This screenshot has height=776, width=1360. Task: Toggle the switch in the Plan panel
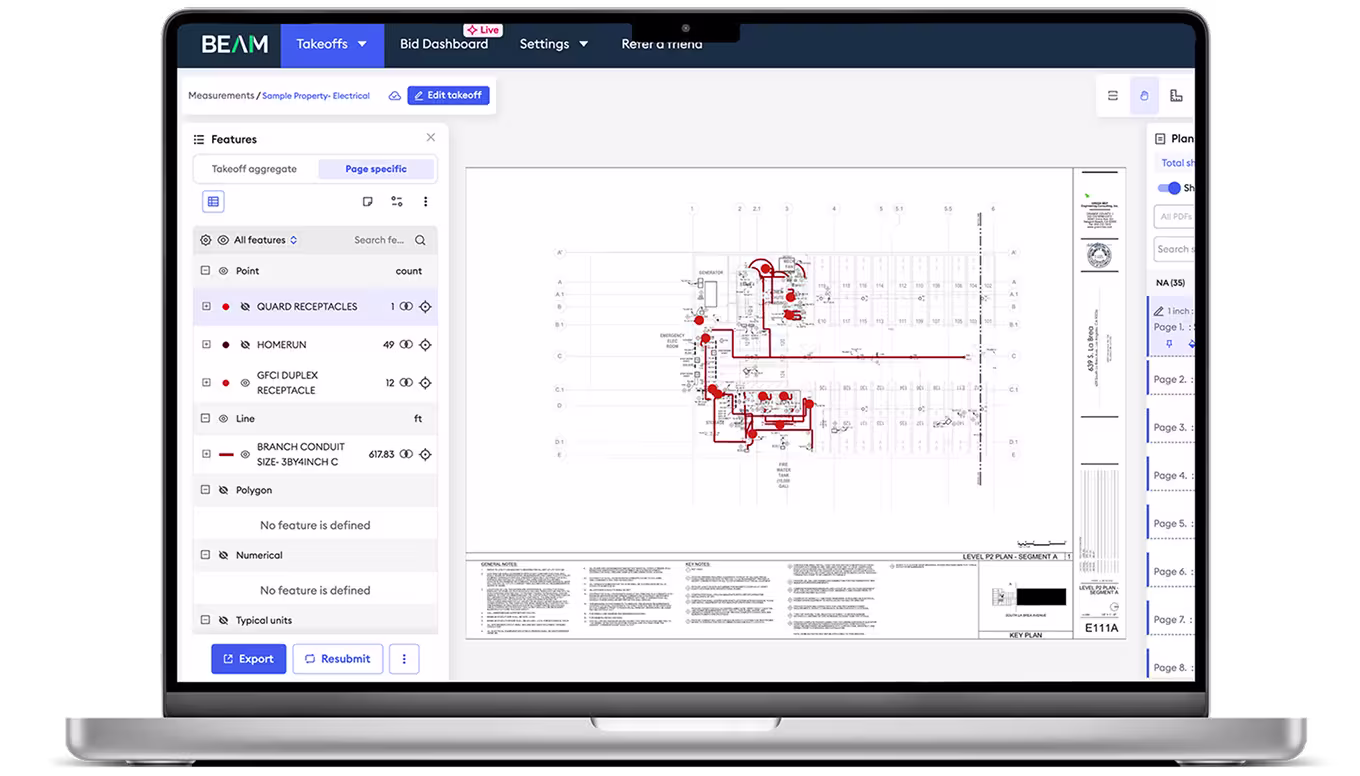tap(1169, 188)
